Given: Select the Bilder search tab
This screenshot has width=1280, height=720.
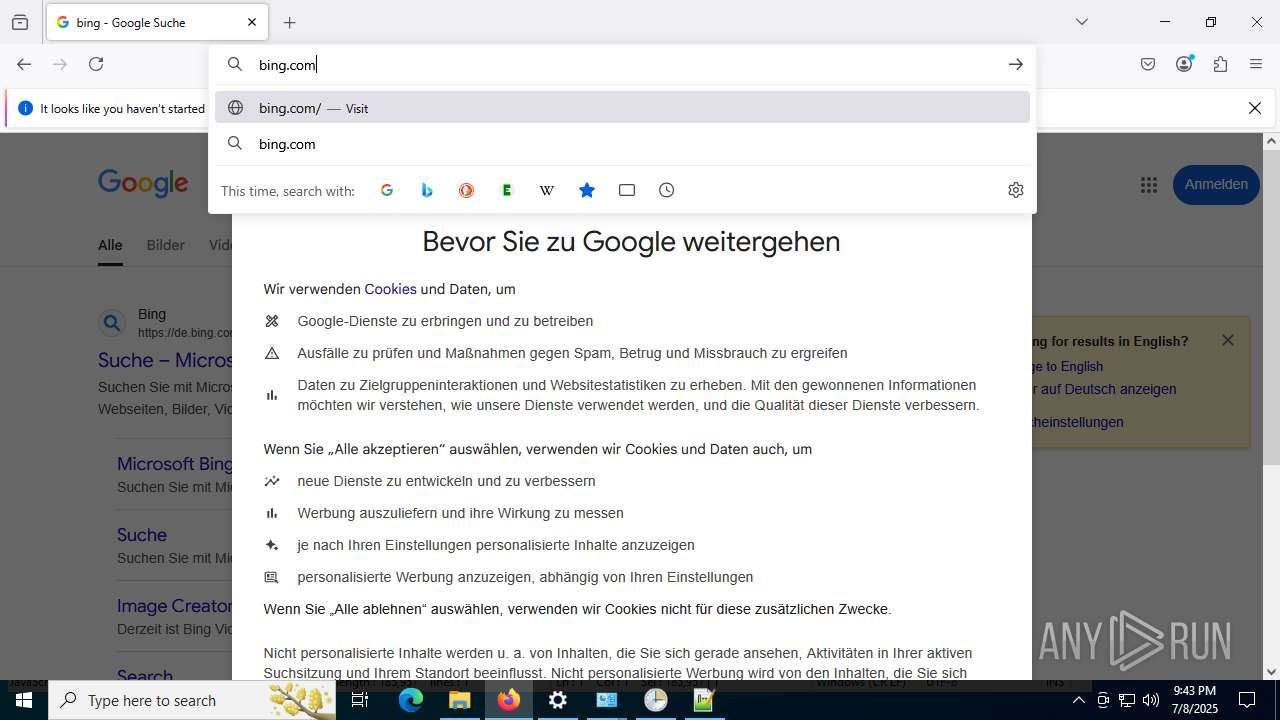Looking at the screenshot, I should coord(166,245).
